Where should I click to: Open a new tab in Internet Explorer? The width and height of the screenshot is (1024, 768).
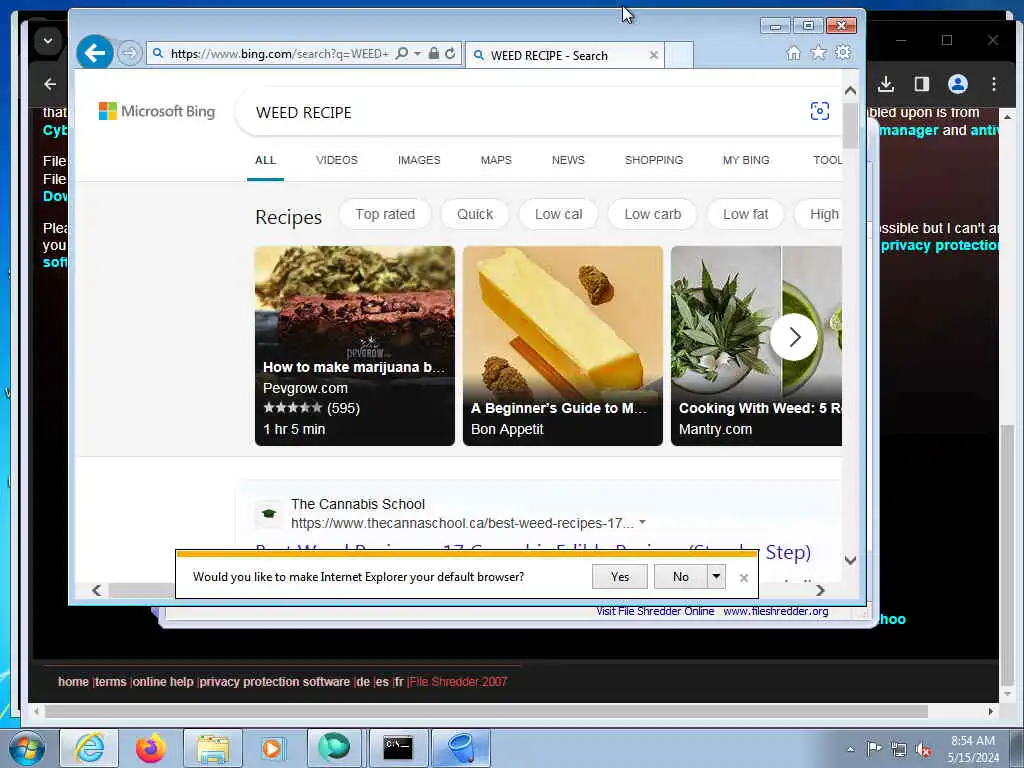679,56
